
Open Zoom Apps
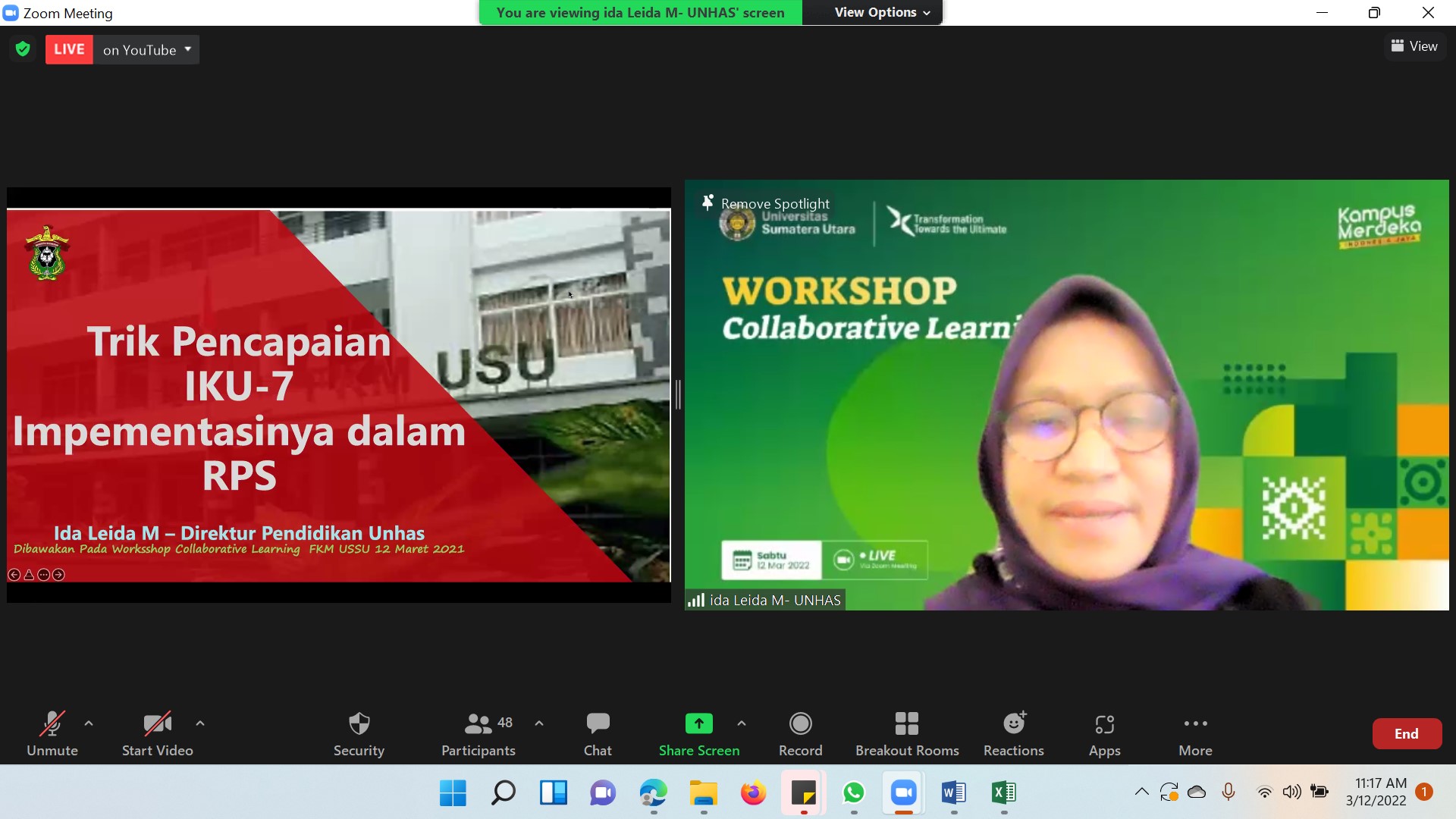tap(1105, 733)
